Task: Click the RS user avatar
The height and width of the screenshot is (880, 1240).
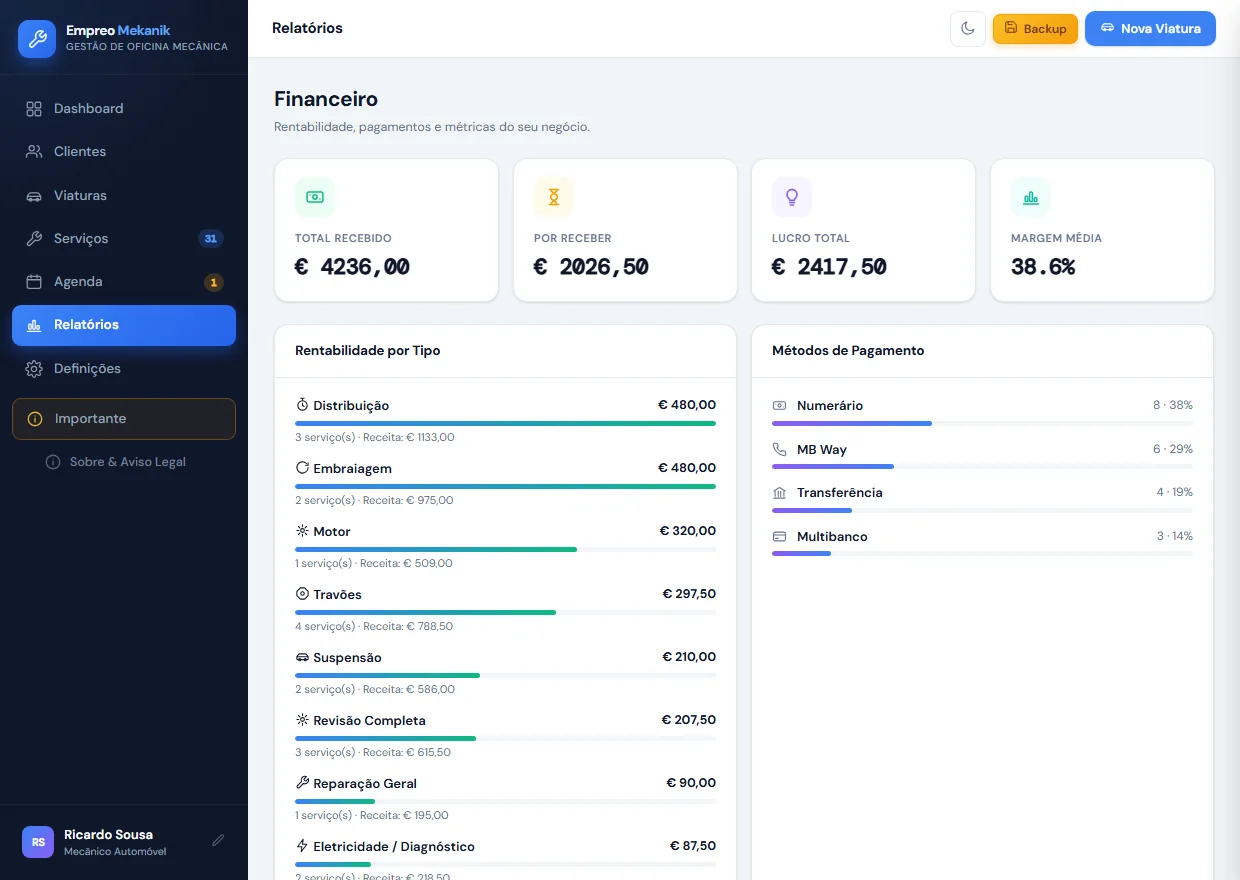Action: click(38, 842)
